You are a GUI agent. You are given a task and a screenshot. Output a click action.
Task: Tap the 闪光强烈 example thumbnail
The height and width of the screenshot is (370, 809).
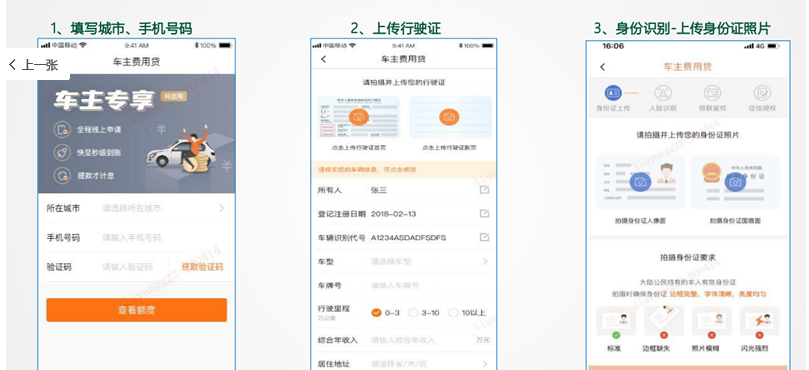pos(759,320)
